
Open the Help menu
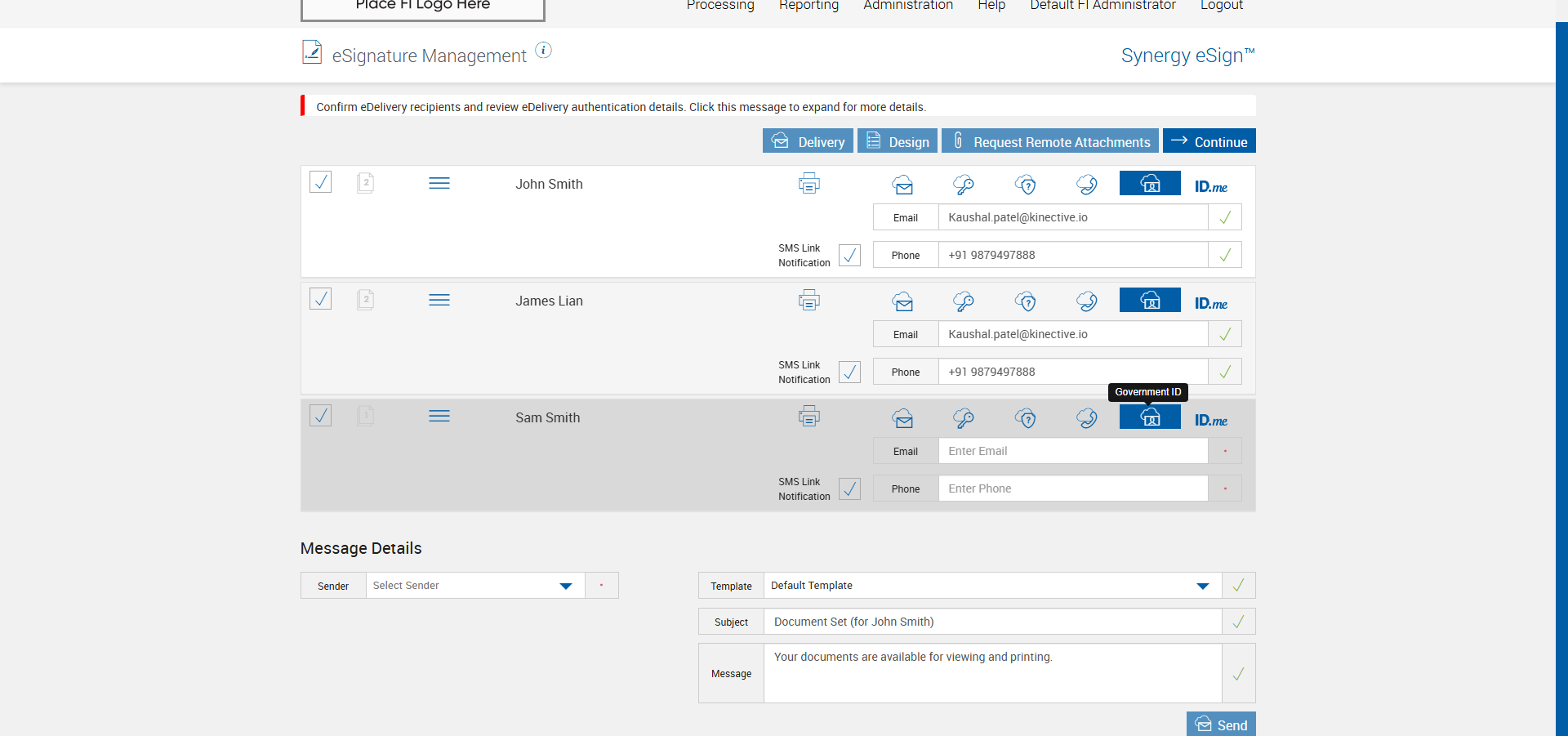click(991, 5)
